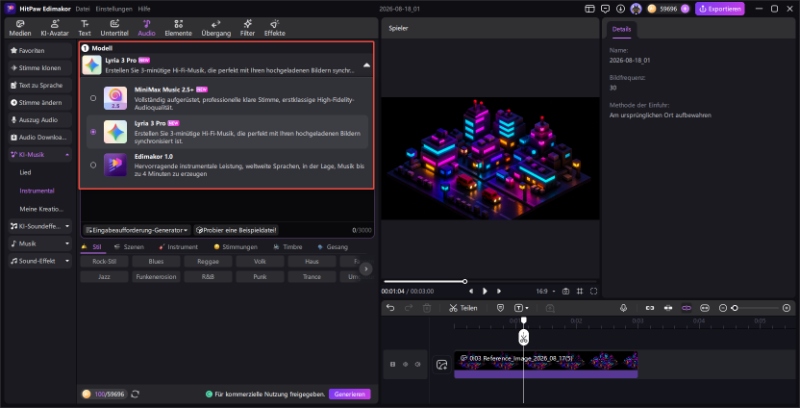Open the player in fullscreen
The height and width of the screenshot is (408, 800).
click(x=593, y=291)
